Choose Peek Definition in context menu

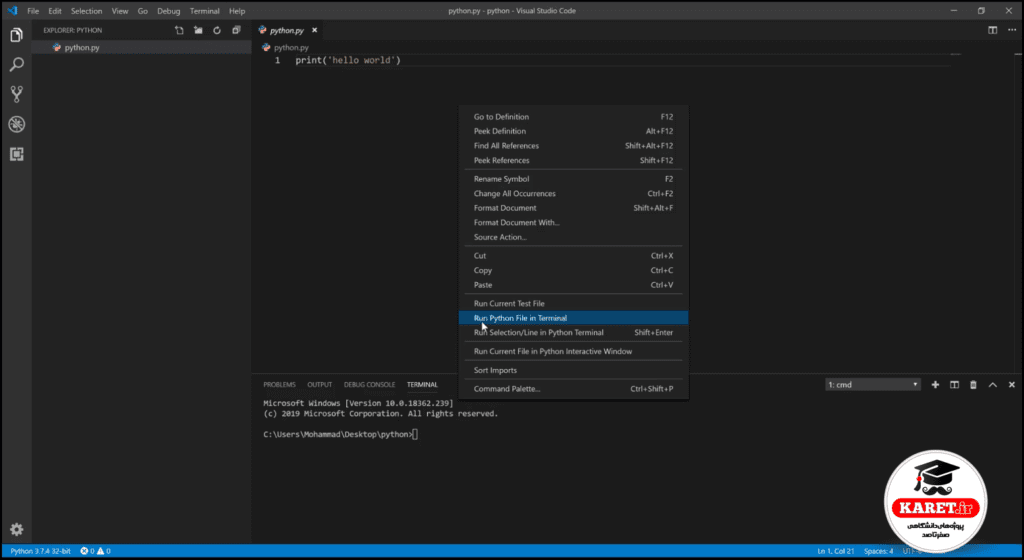573,131
